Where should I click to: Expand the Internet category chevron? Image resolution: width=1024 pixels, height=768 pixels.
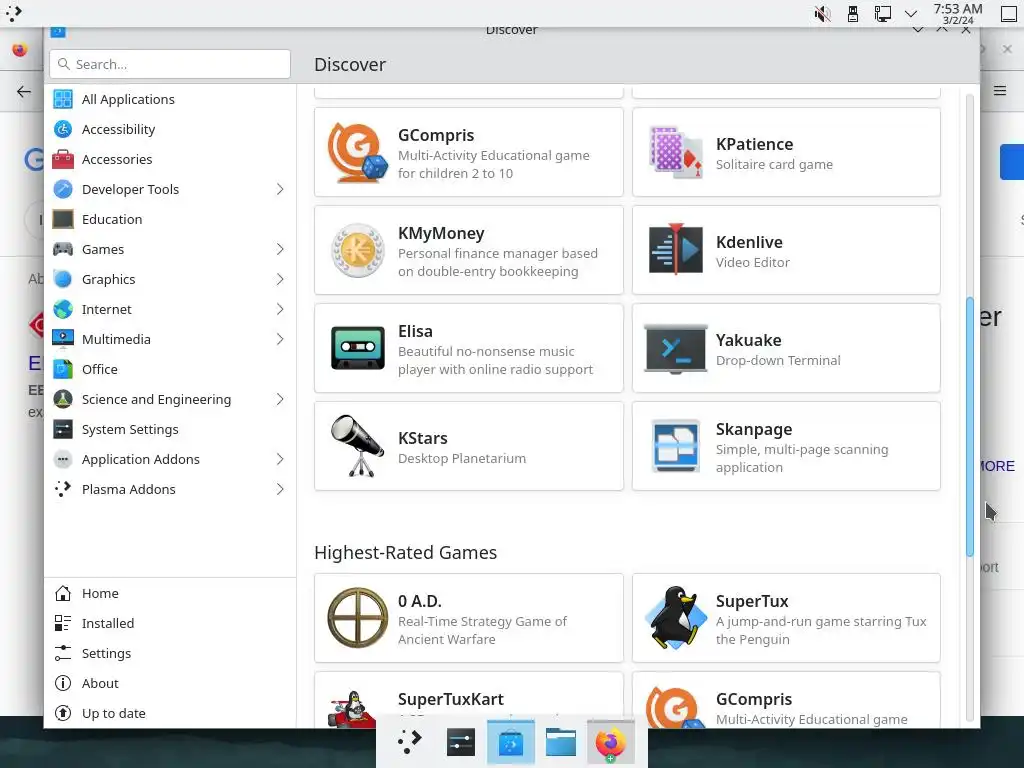click(280, 310)
